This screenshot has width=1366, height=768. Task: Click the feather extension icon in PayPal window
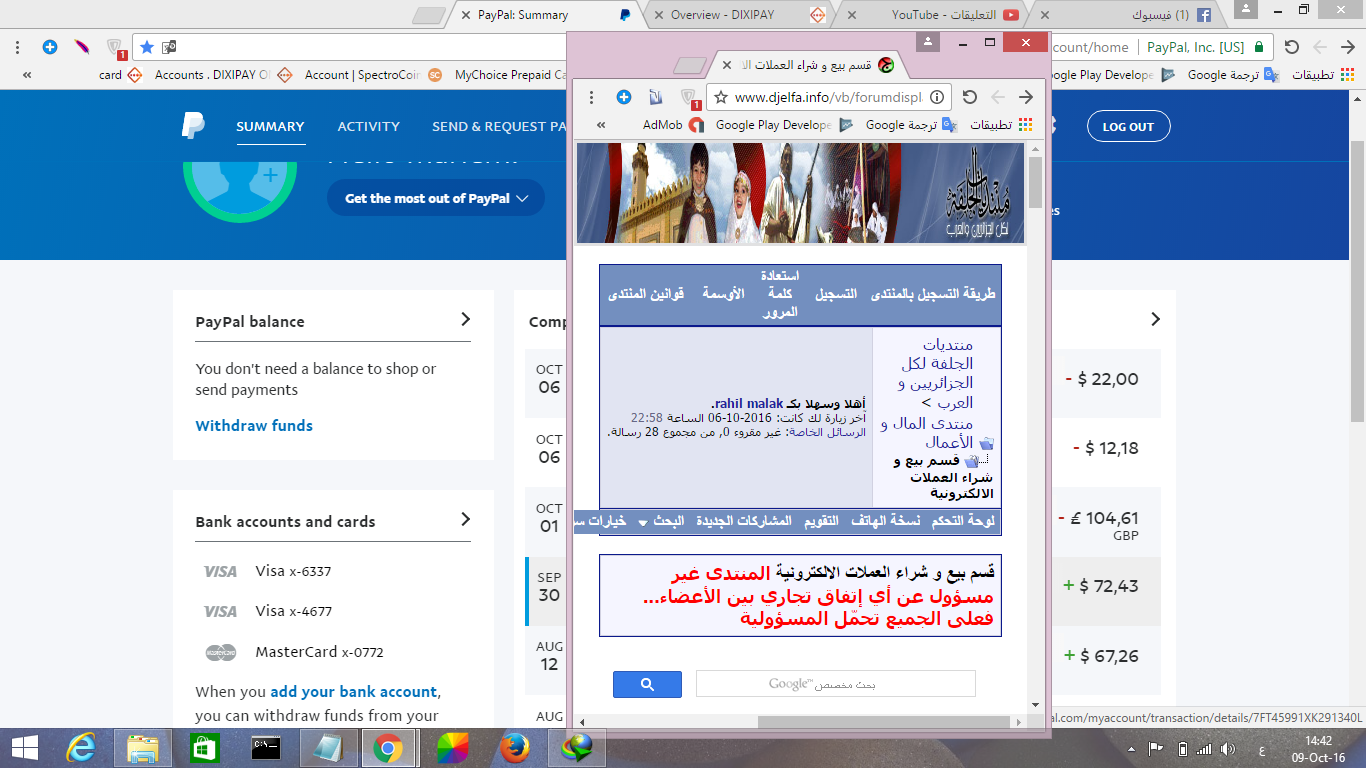pyautogui.click(x=82, y=47)
